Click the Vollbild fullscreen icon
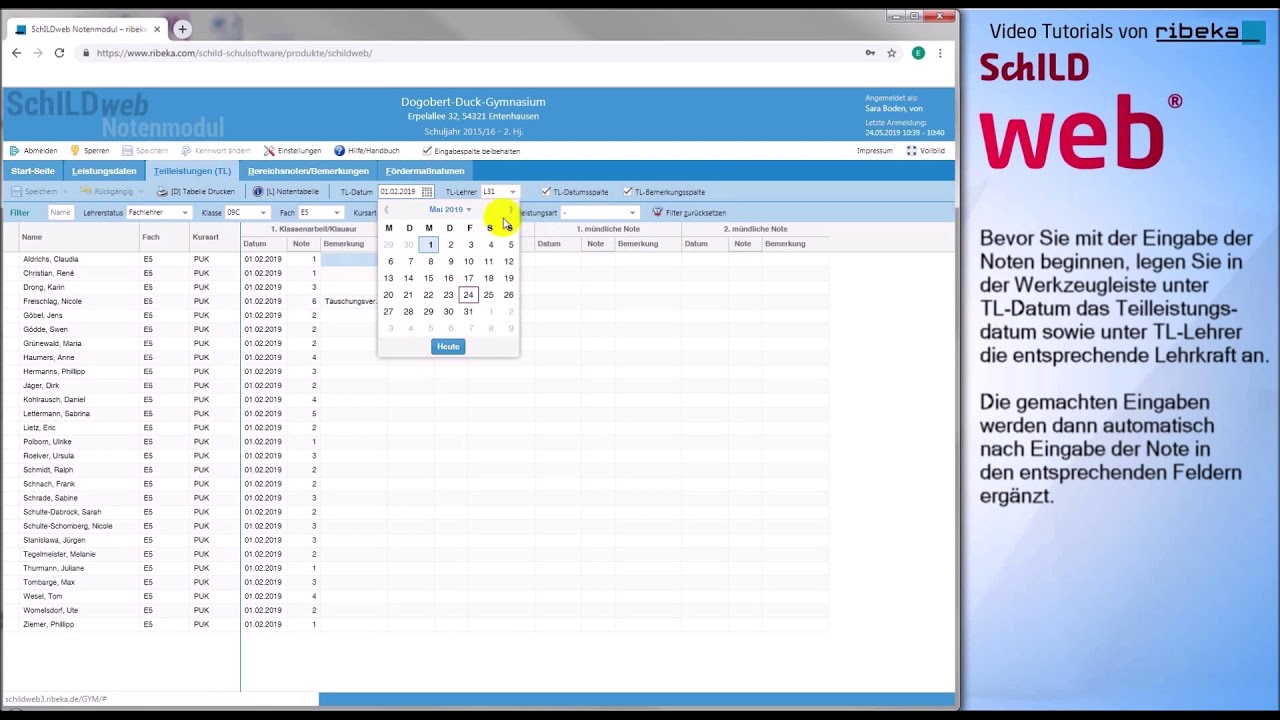This screenshot has height=720, width=1280. pos(911,151)
